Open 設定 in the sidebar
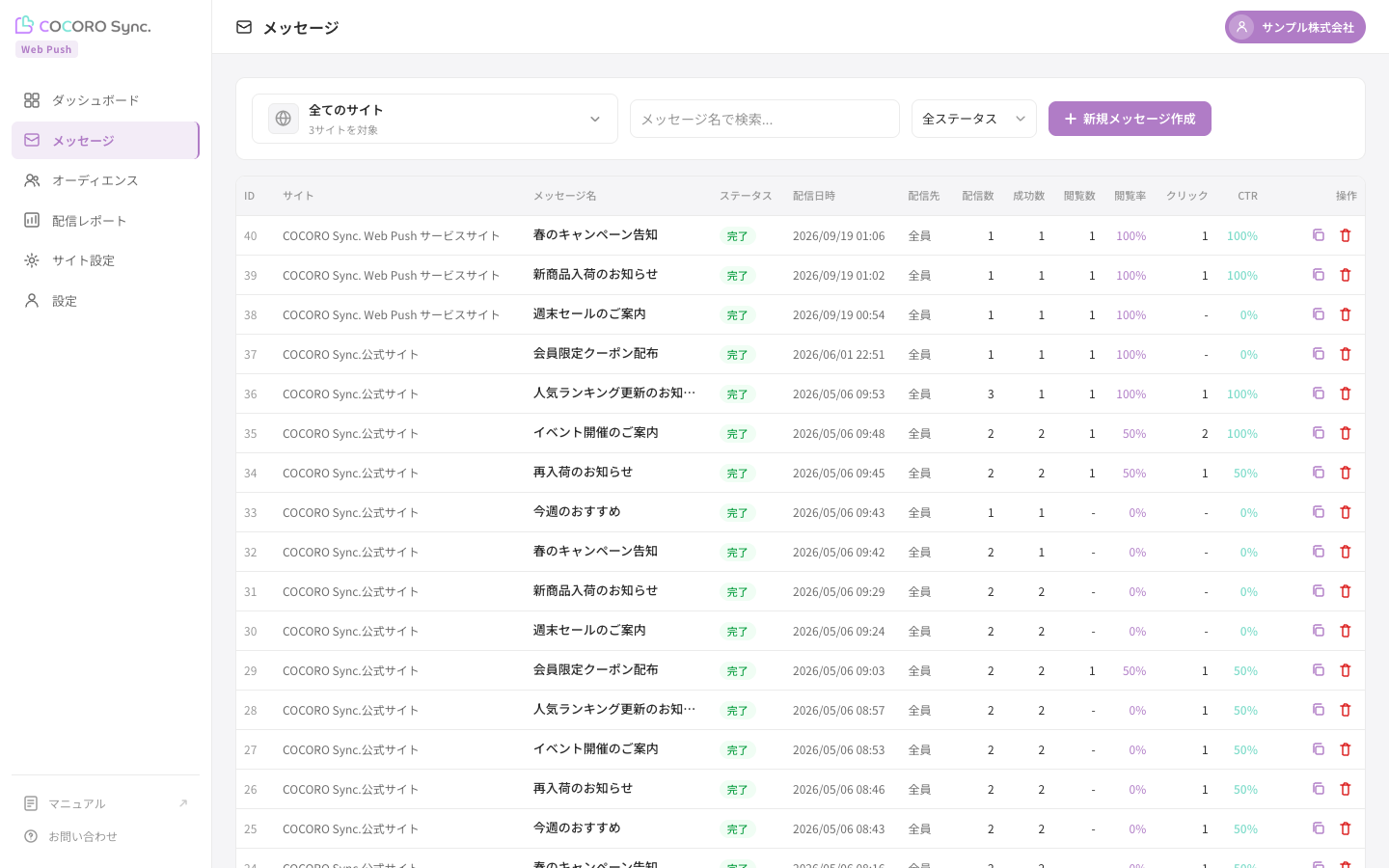This screenshot has width=1389, height=868. pyautogui.click(x=105, y=301)
